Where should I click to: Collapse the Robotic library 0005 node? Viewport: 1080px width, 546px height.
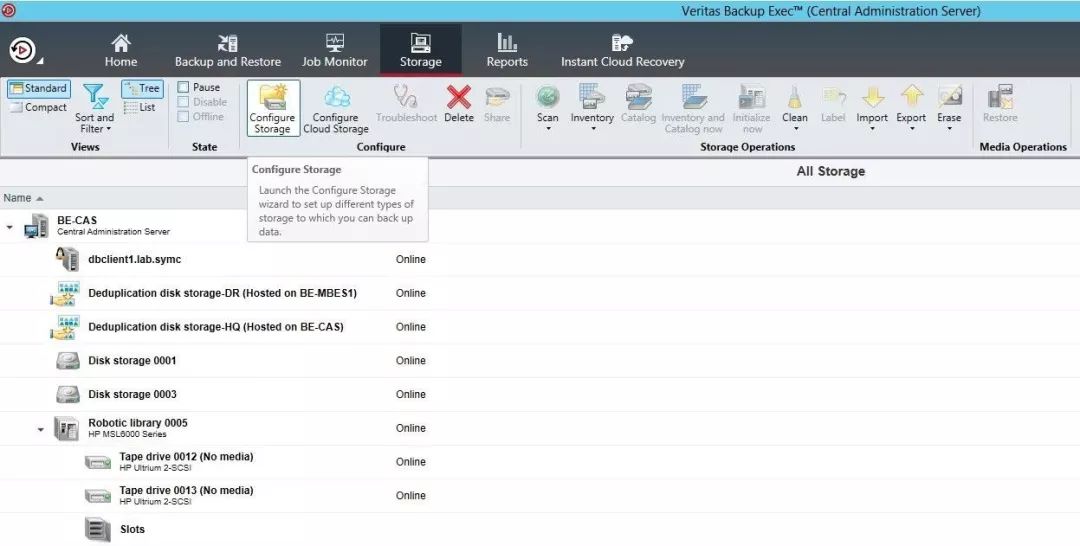click(x=41, y=430)
